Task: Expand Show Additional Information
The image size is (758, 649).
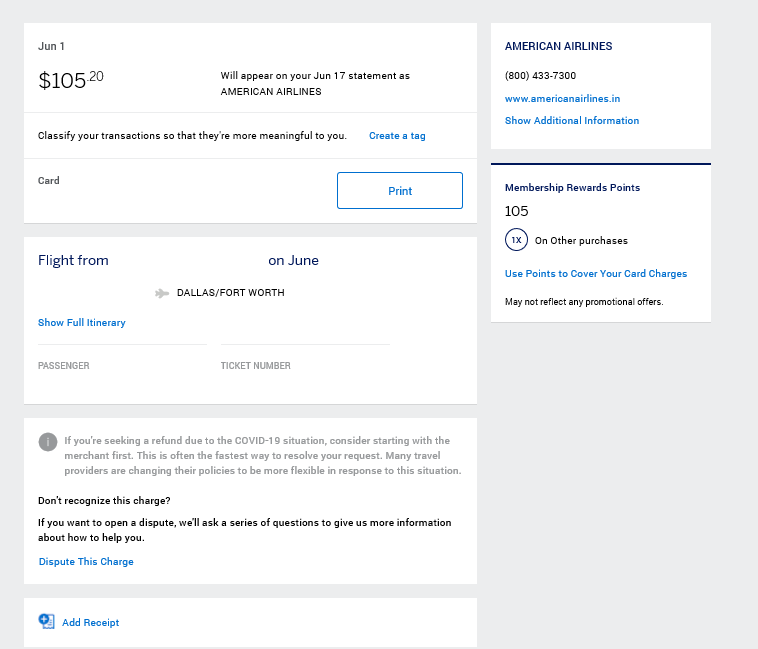Action: pos(572,120)
